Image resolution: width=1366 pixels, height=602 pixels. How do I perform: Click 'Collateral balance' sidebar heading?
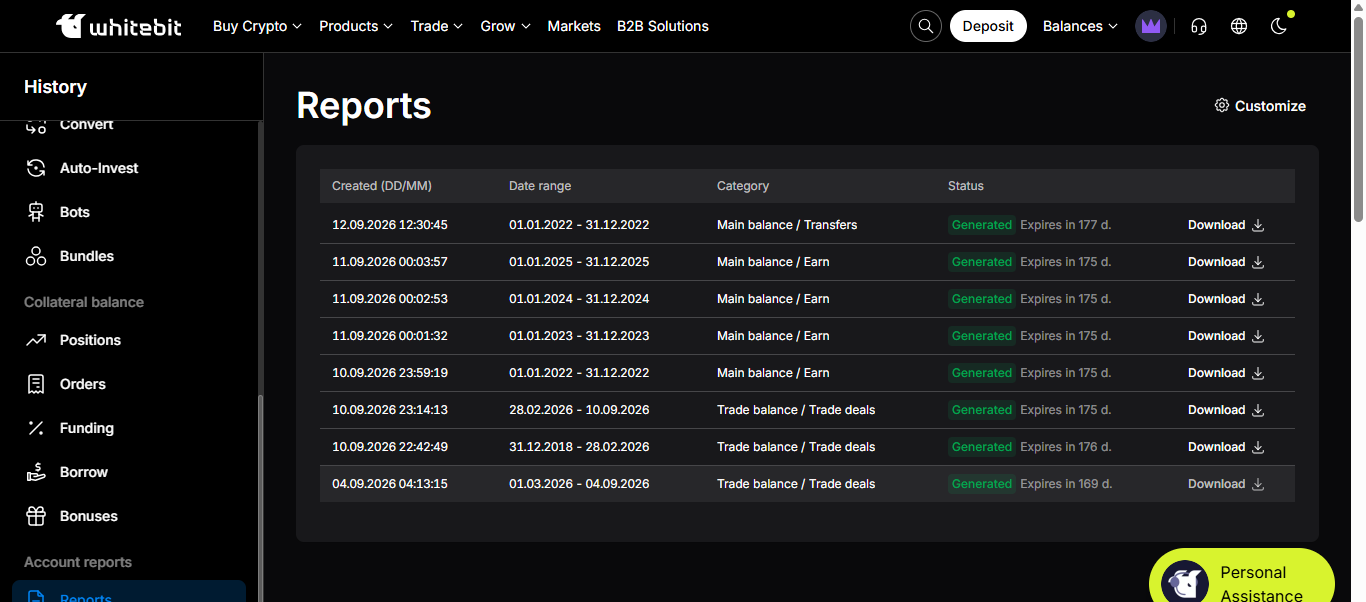click(84, 302)
